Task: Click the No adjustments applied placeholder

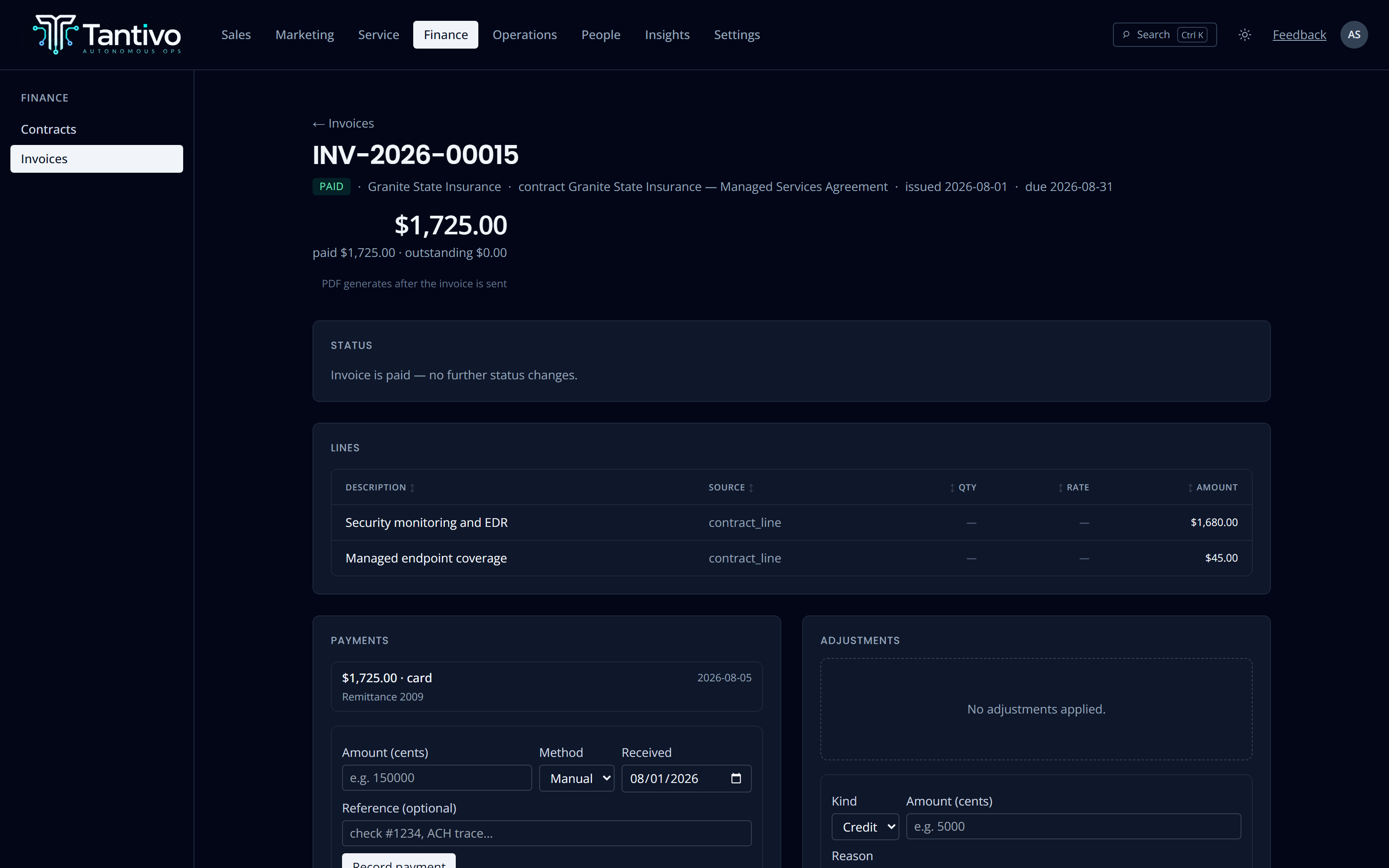Action: pyautogui.click(x=1036, y=710)
